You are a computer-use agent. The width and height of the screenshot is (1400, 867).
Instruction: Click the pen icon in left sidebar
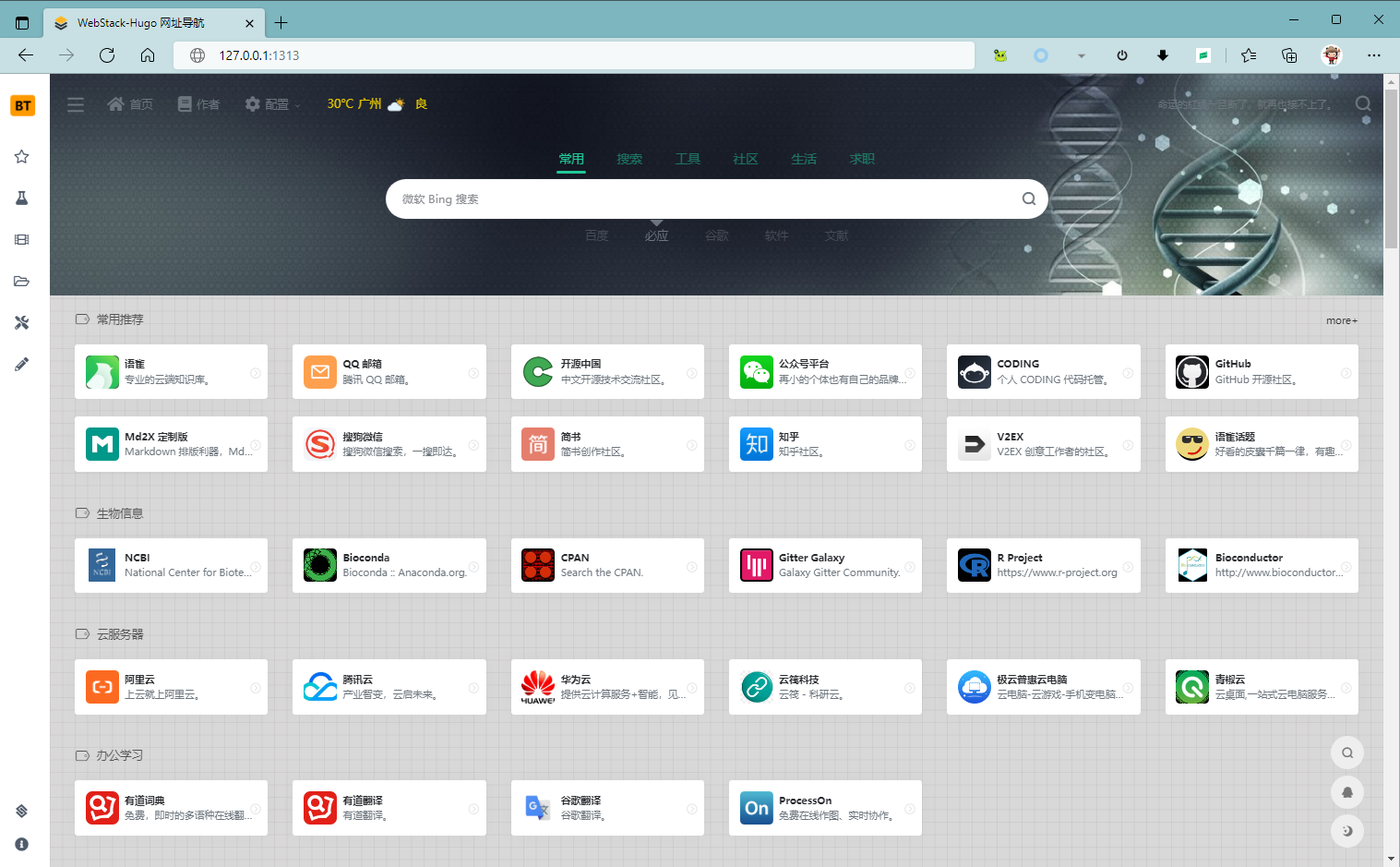(22, 364)
